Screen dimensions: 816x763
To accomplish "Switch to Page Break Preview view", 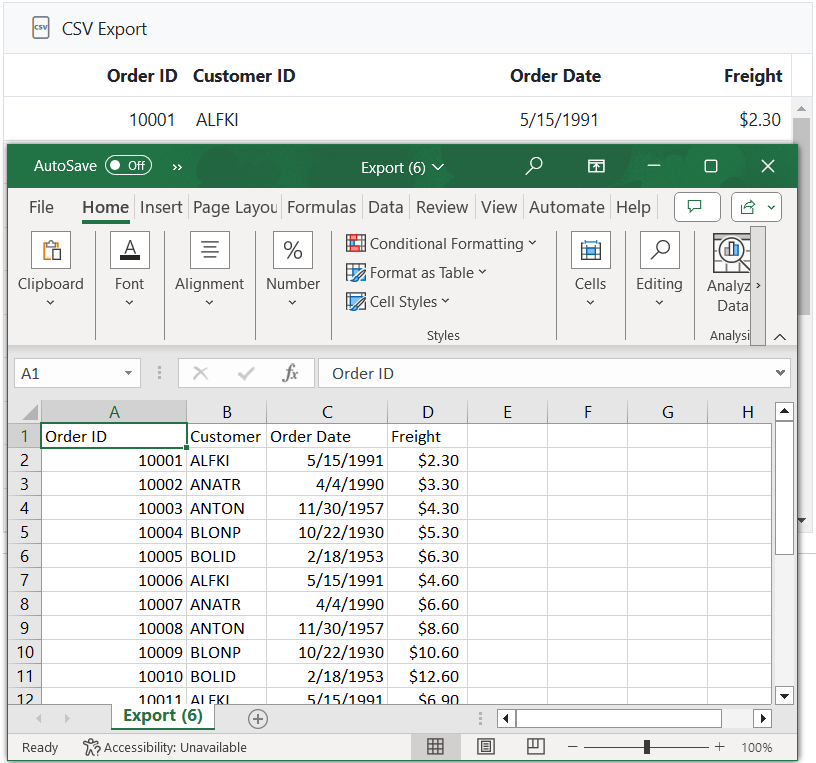I will pos(536,747).
